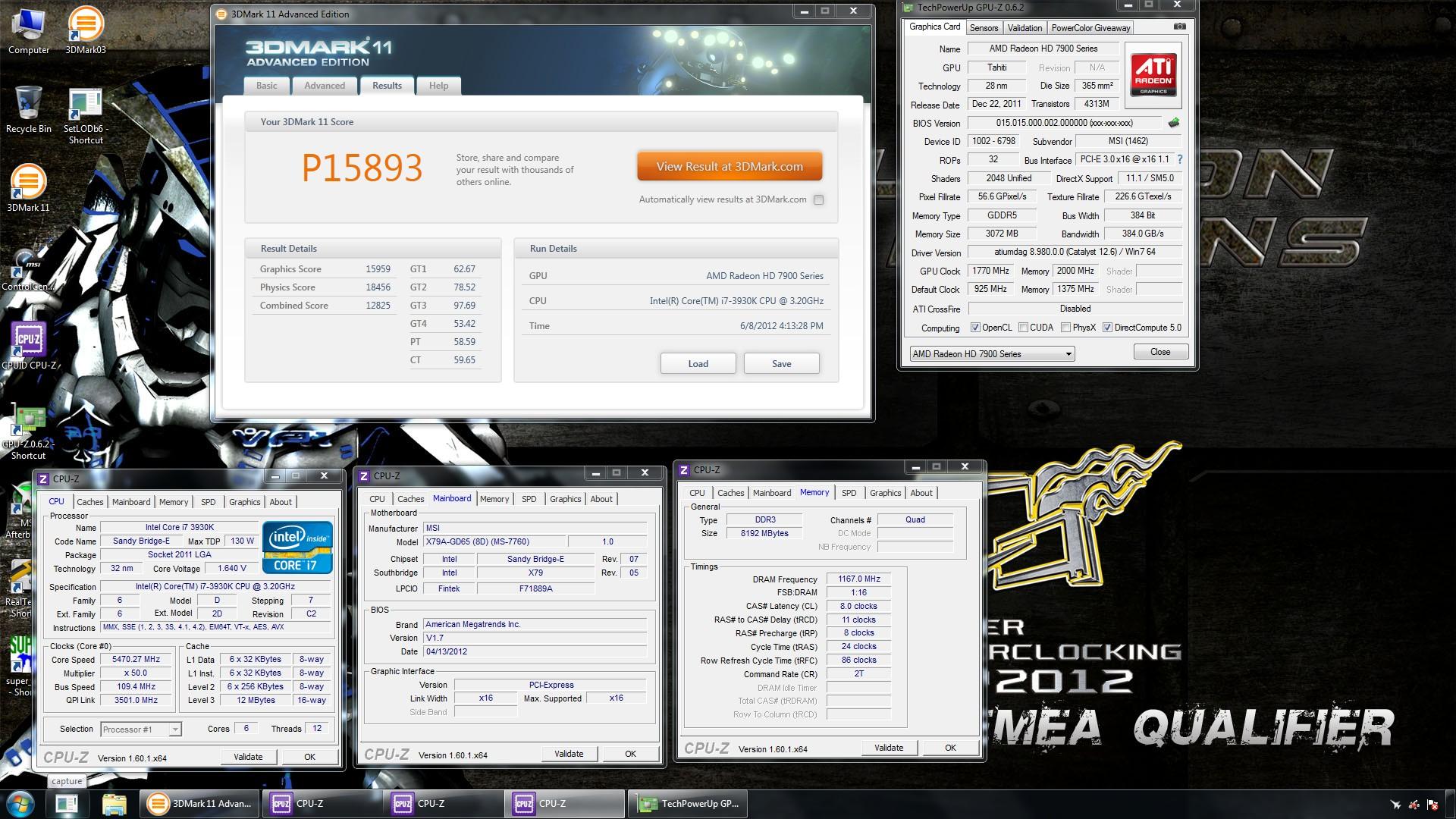
Task: Switch to the Basic tab in 3DMark 11
Action: click(x=266, y=86)
